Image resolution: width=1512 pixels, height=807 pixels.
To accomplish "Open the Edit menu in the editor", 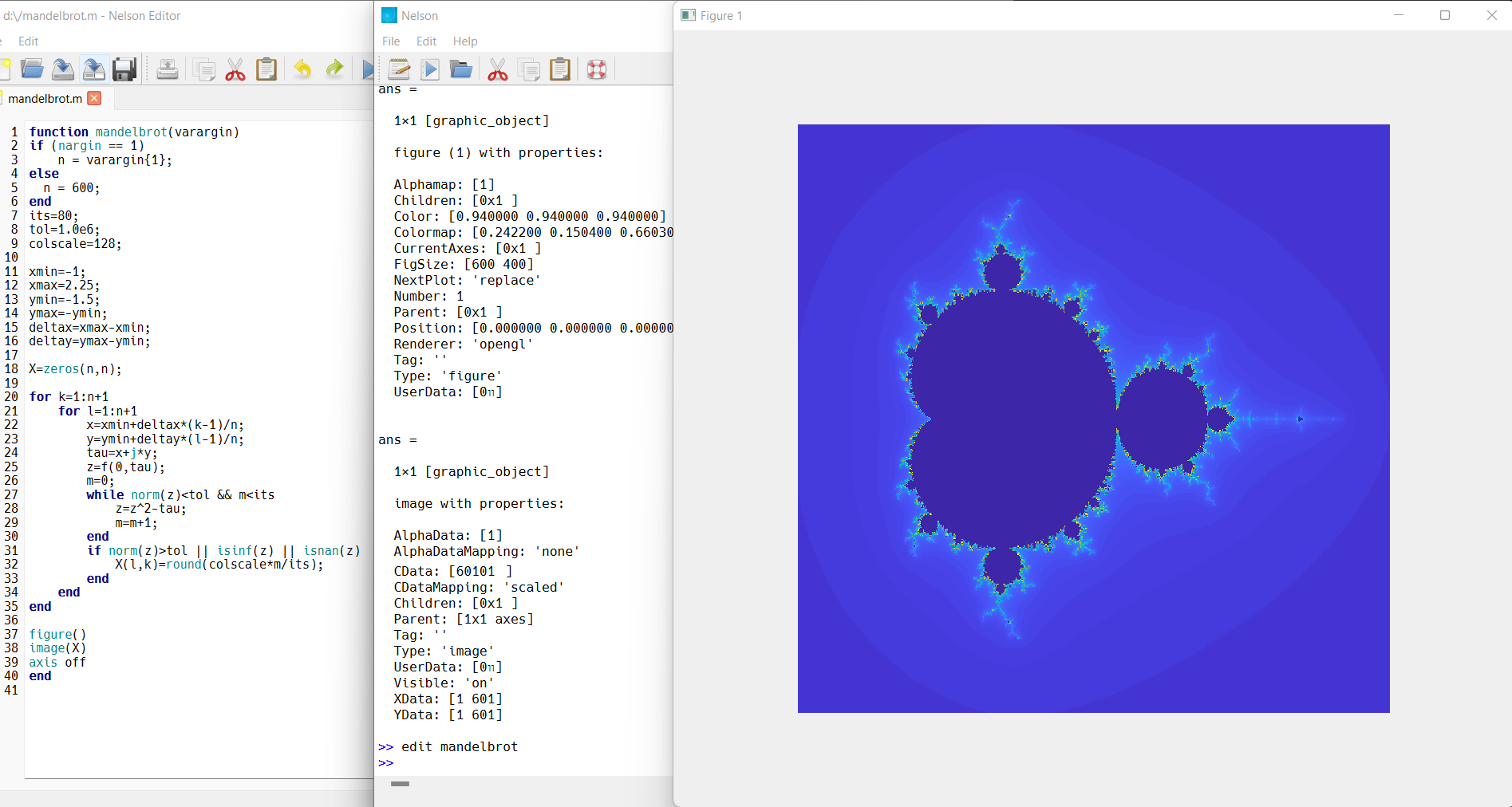I will 28,41.
